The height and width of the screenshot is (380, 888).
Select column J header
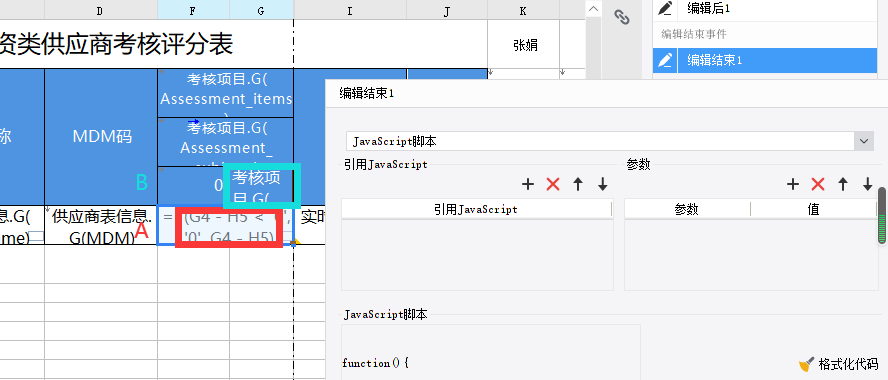click(x=447, y=10)
